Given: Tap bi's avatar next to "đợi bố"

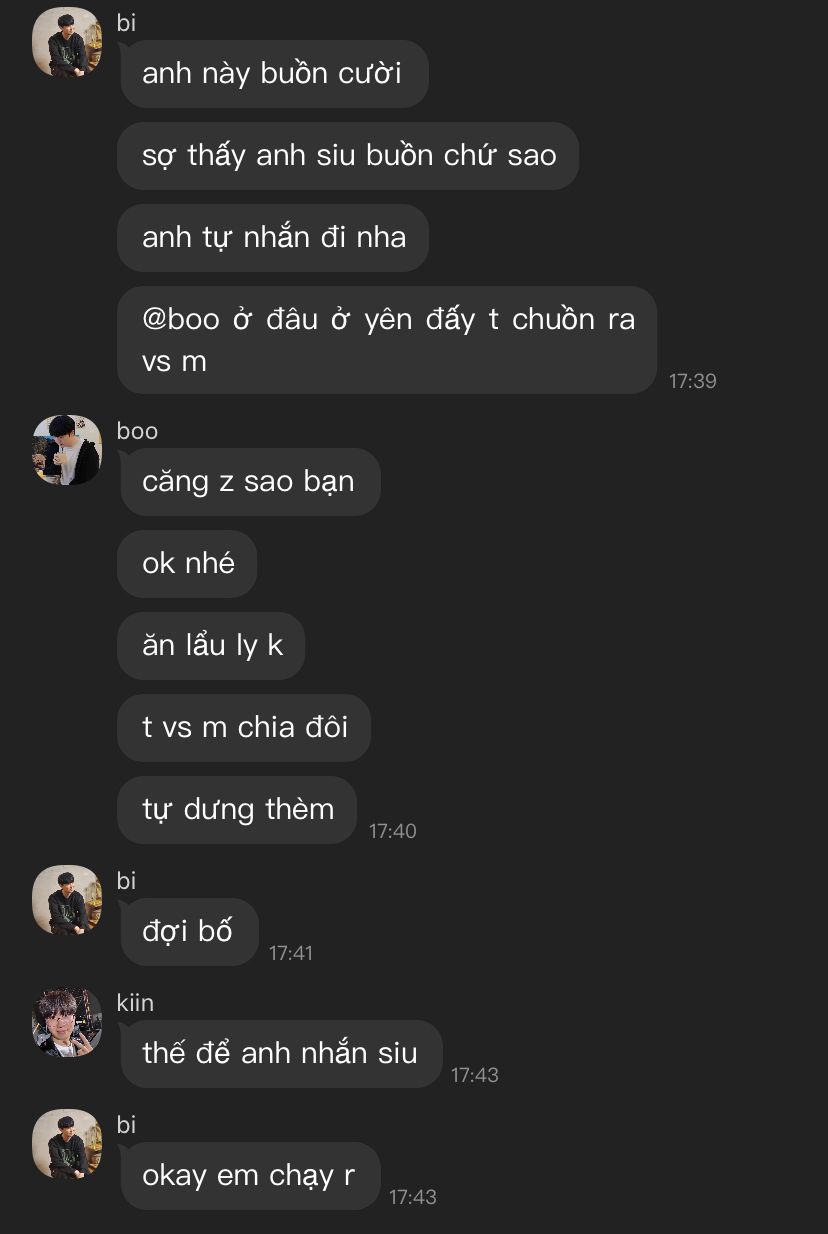Looking at the screenshot, I should 67,900.
